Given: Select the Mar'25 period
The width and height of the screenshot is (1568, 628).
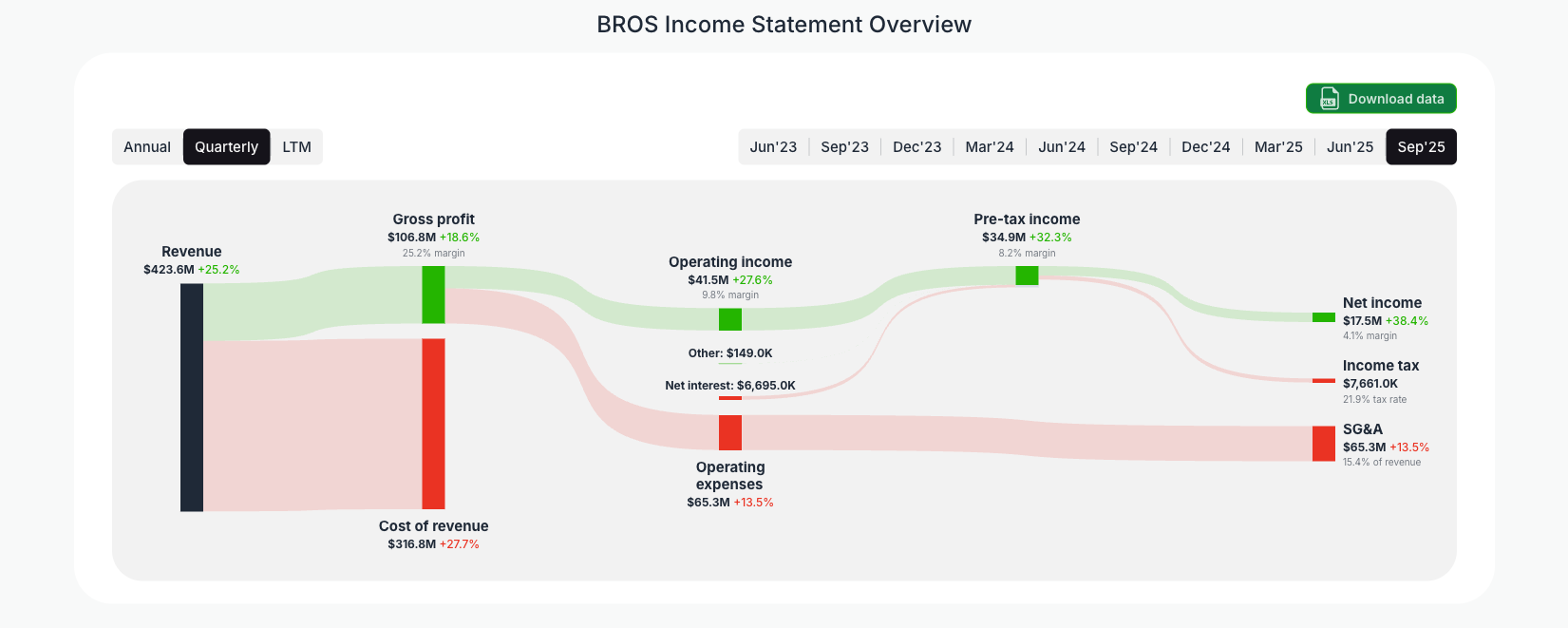Looking at the screenshot, I should (x=1278, y=146).
